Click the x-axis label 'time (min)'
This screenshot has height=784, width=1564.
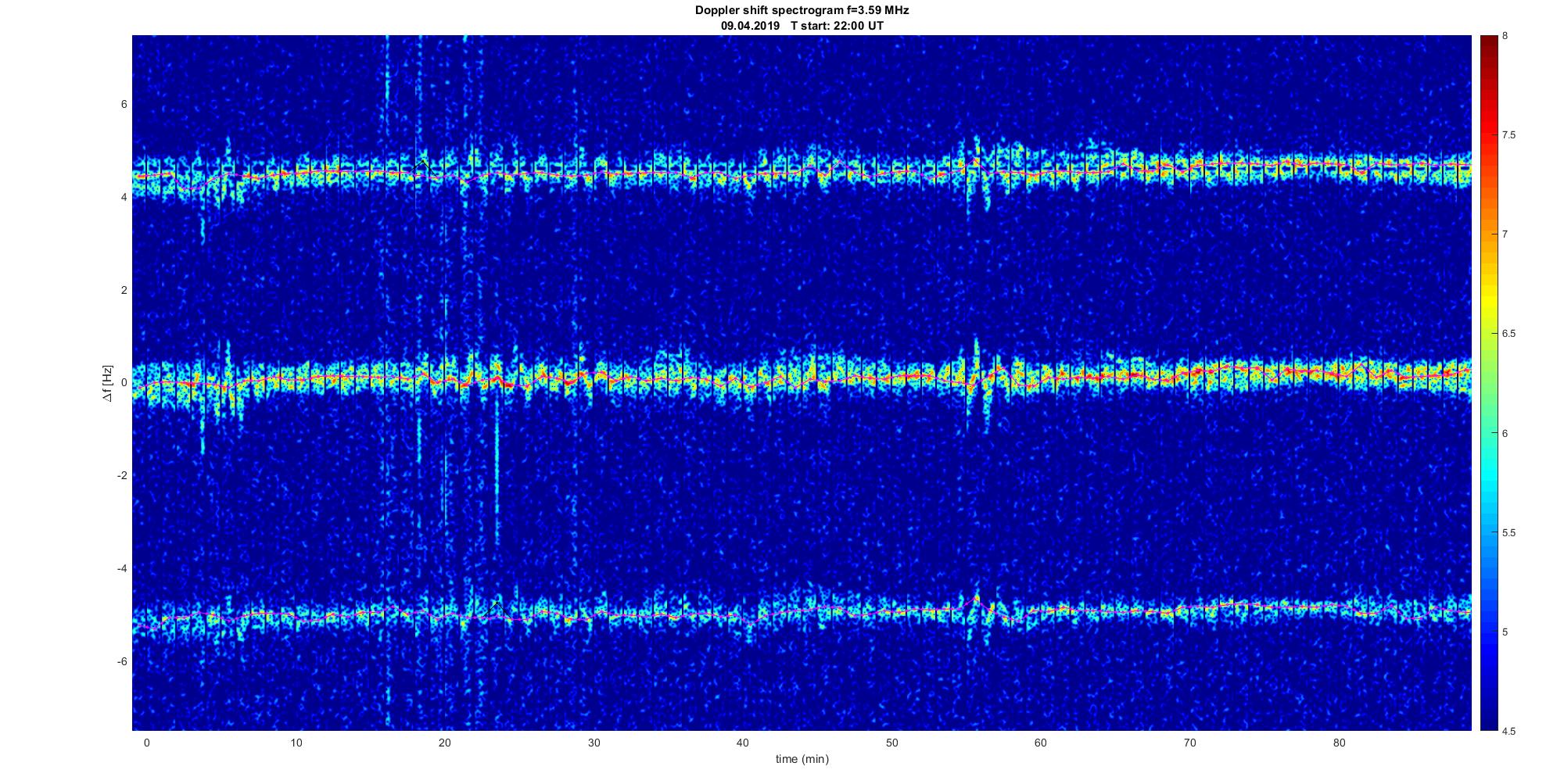click(802, 759)
